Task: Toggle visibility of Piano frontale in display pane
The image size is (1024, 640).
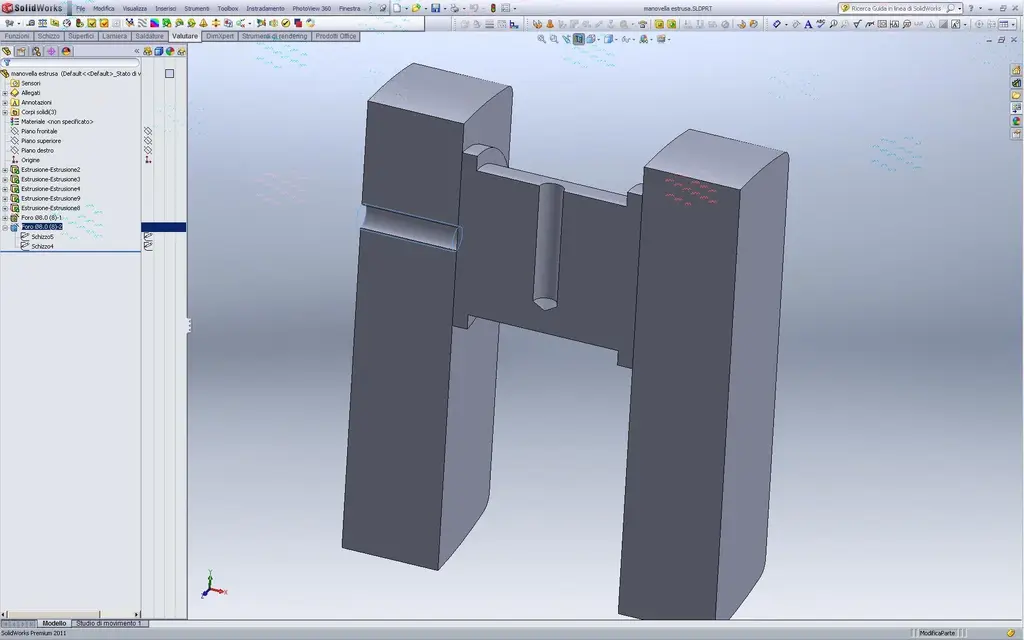Action: (x=148, y=131)
